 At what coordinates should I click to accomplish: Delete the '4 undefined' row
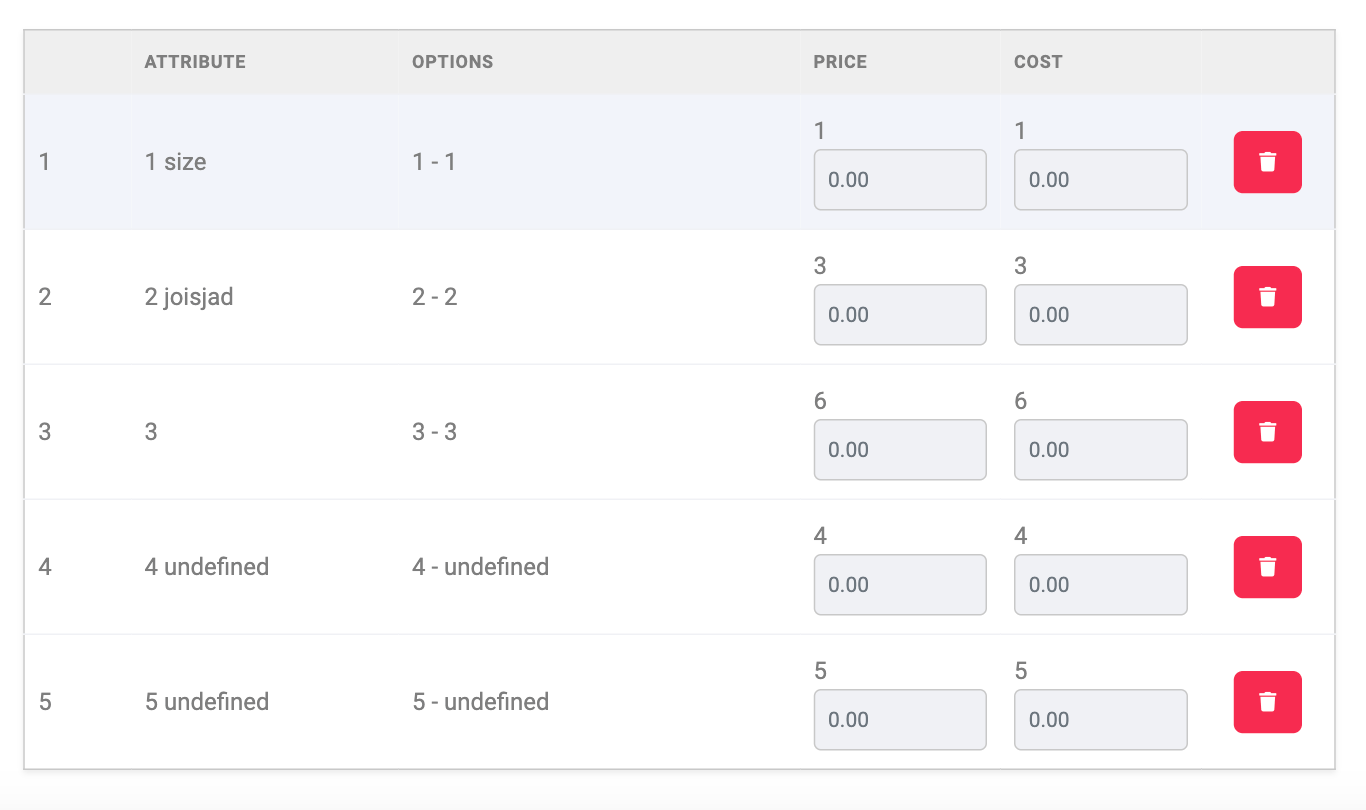click(x=1267, y=567)
